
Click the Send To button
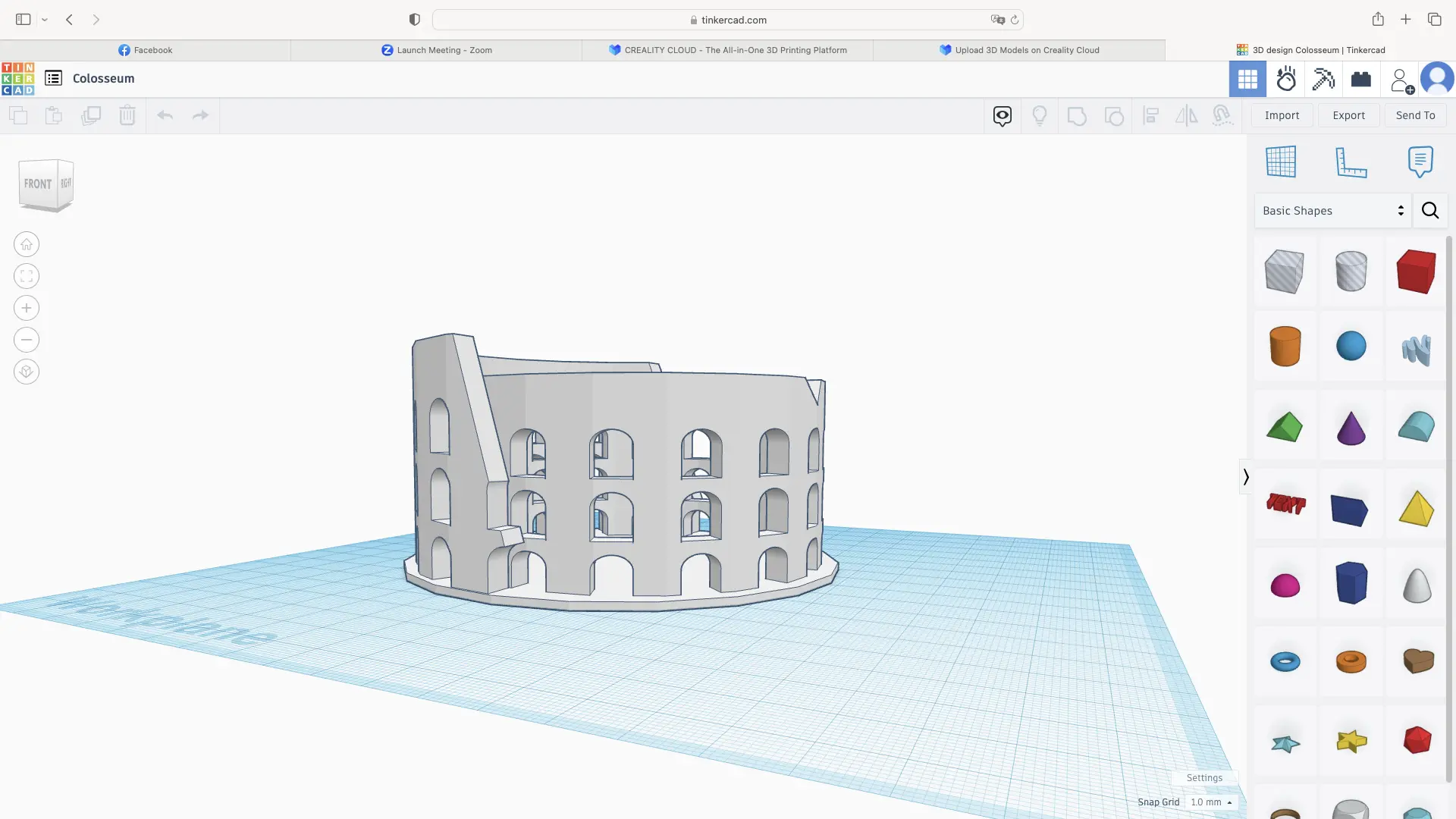pyautogui.click(x=1415, y=115)
